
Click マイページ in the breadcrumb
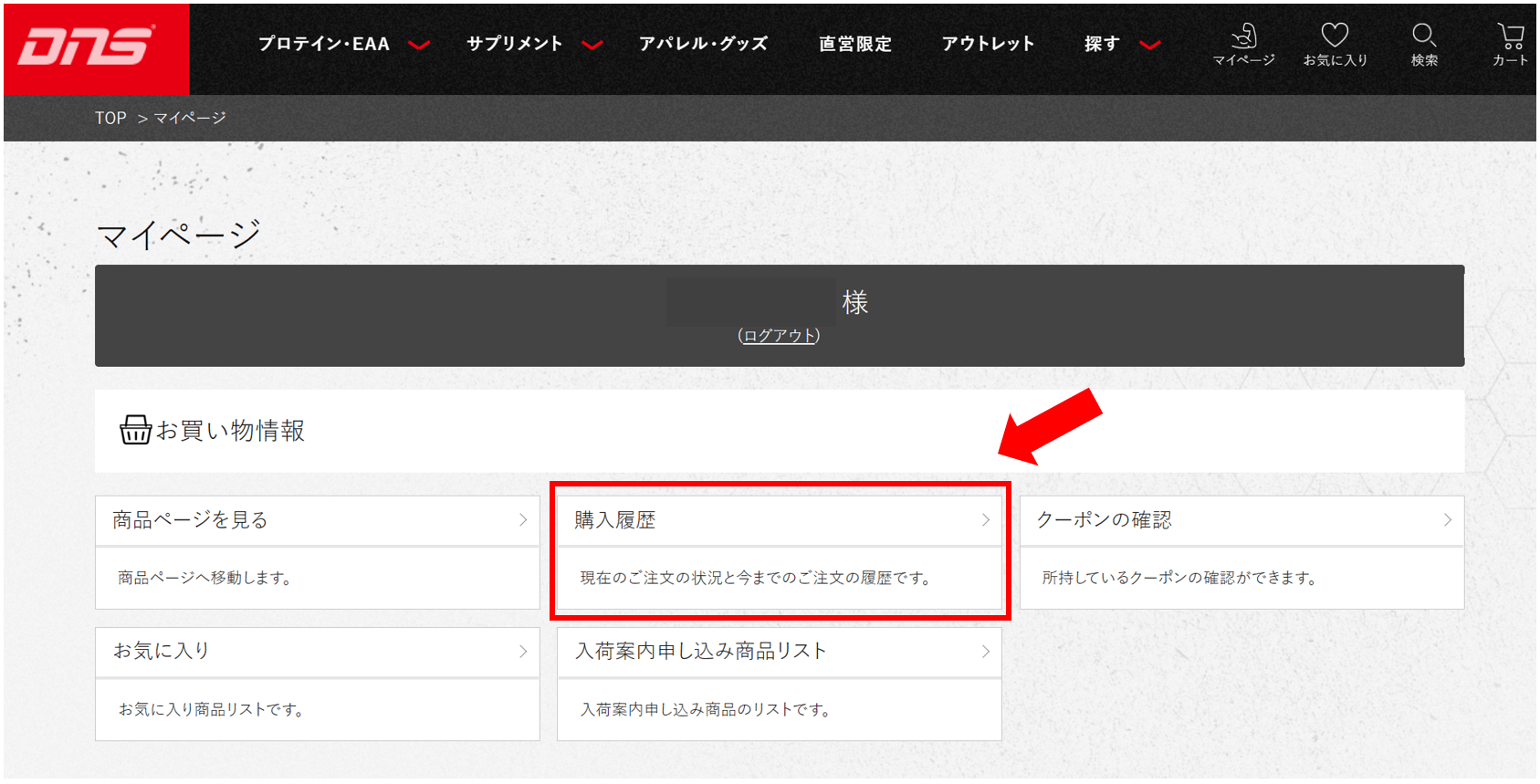[x=190, y=118]
